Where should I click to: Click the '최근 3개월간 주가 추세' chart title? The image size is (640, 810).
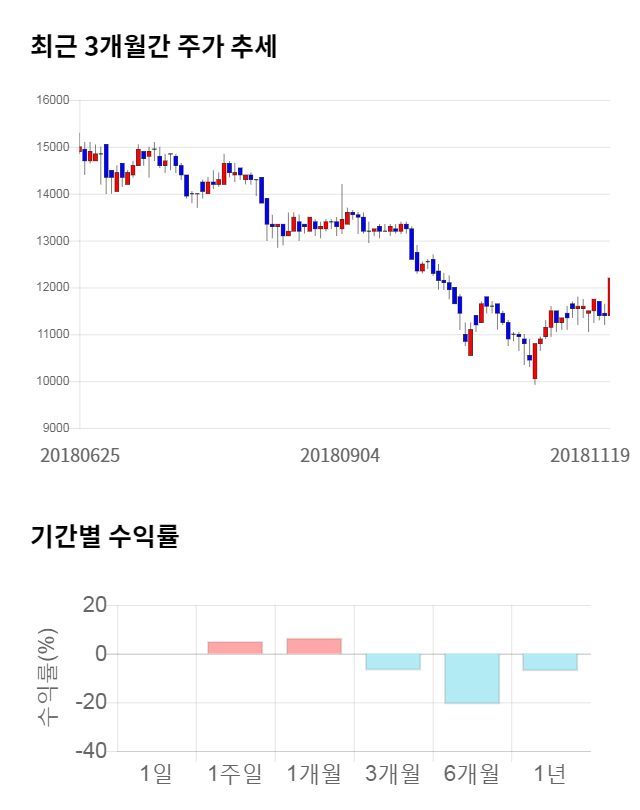click(153, 47)
